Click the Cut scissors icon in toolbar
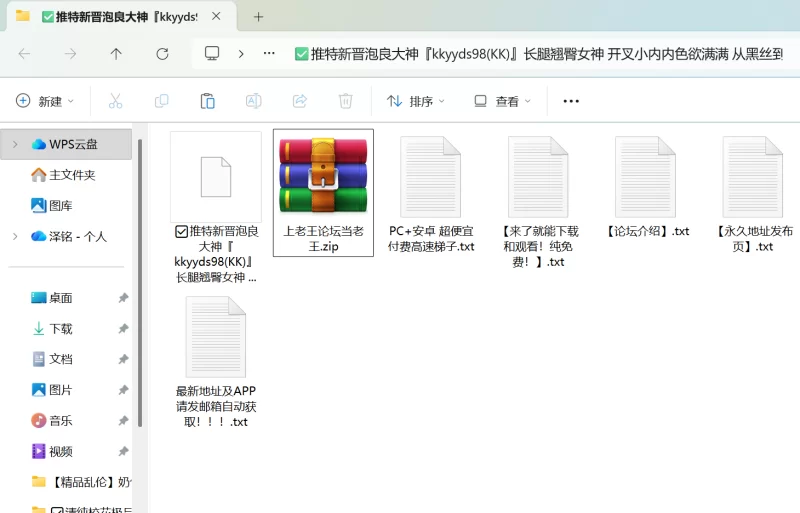This screenshot has width=800, height=513. click(x=115, y=101)
